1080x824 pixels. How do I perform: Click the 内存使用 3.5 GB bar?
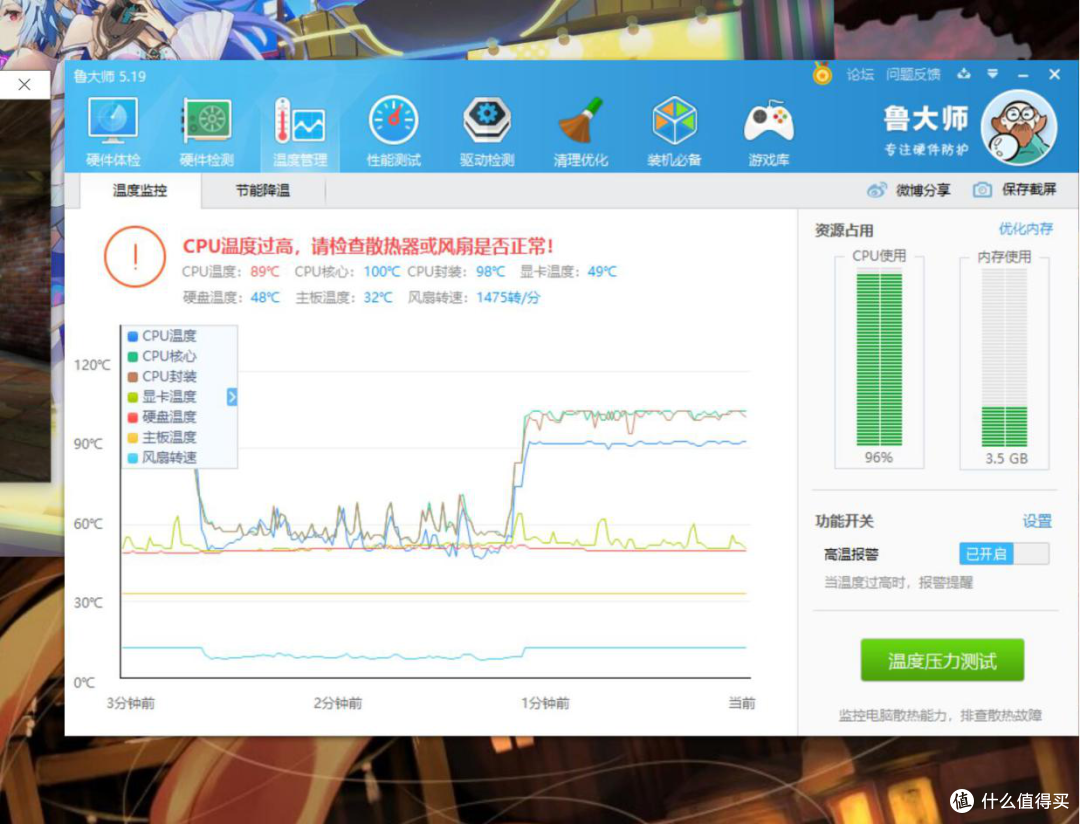[x=1004, y=358]
